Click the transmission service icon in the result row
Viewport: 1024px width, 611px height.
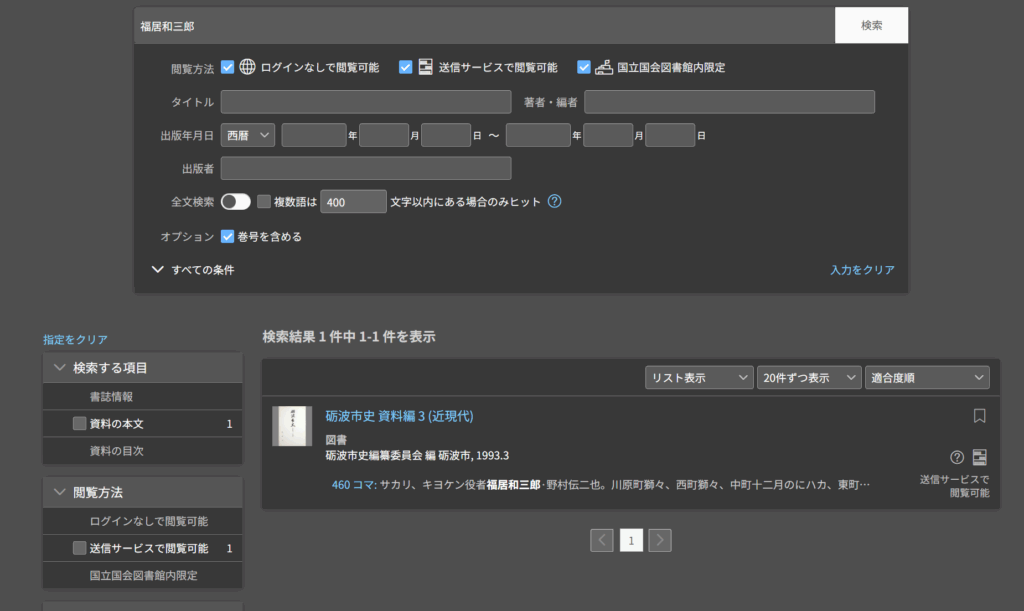[979, 457]
